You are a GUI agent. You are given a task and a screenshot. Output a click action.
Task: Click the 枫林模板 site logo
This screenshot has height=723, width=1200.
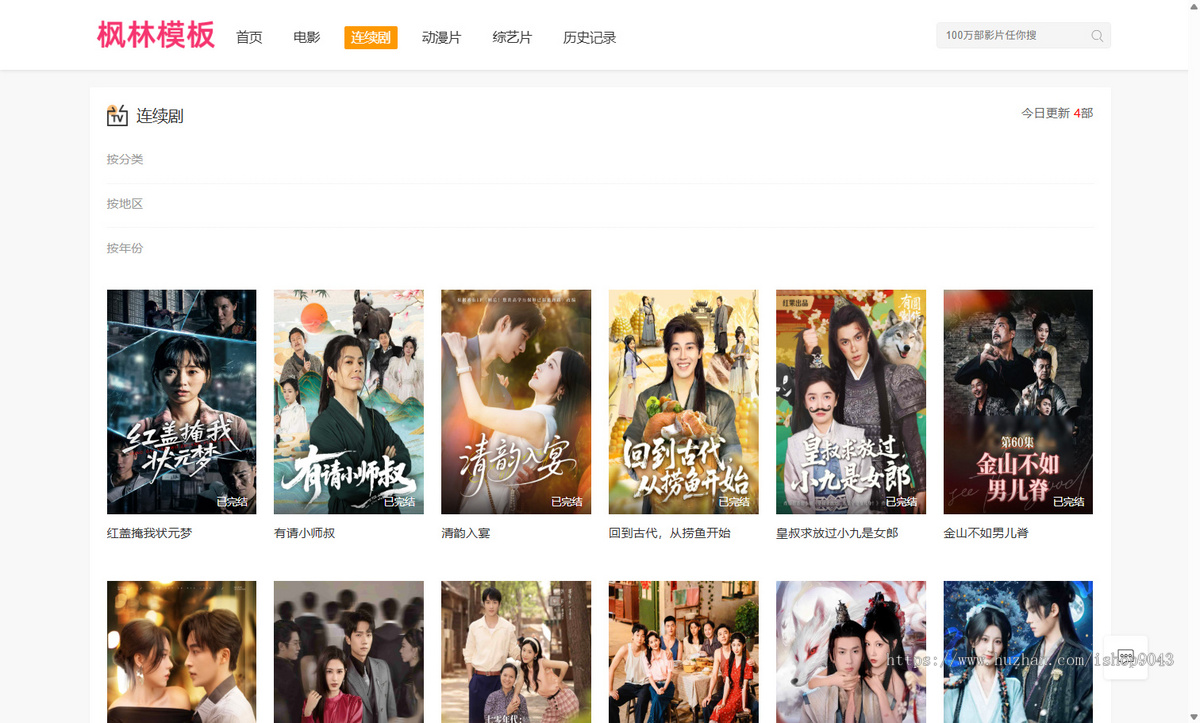(x=156, y=35)
